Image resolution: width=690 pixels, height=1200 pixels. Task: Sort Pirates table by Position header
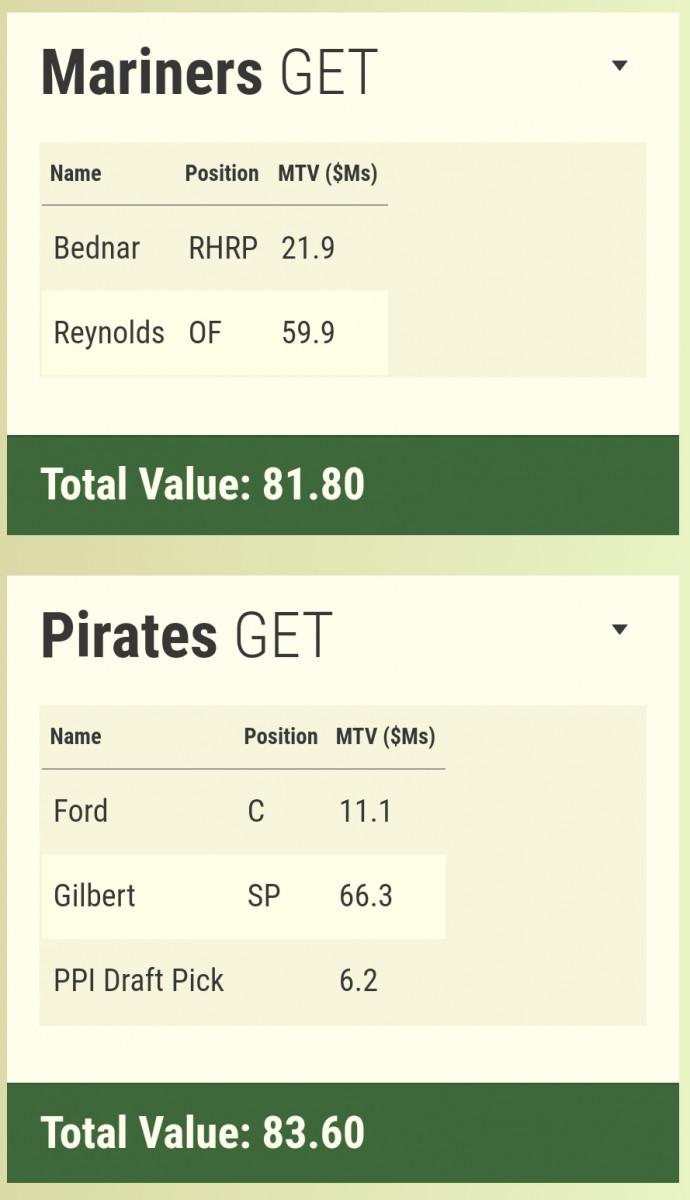click(281, 737)
